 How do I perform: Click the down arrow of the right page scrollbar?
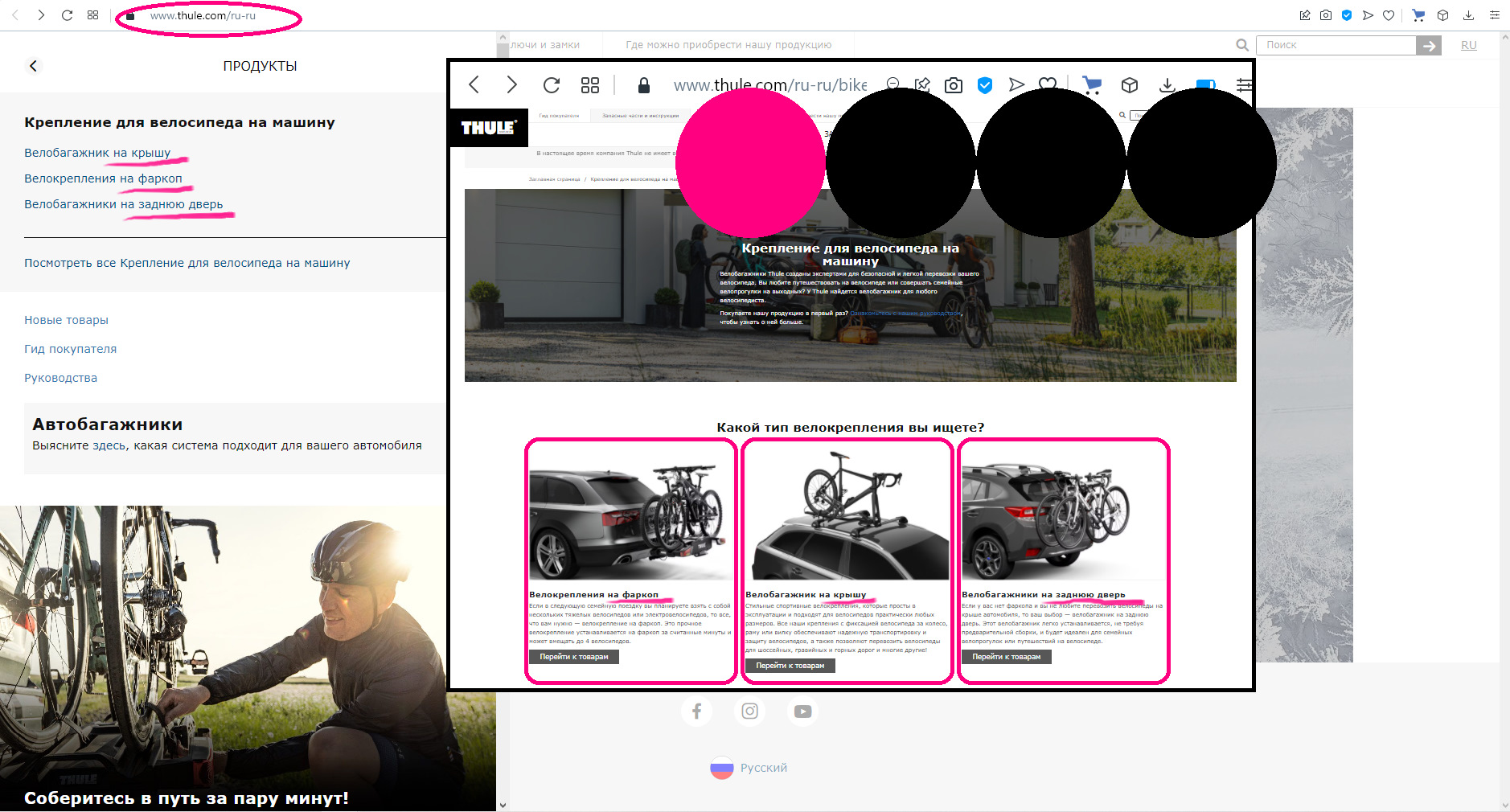[x=1504, y=806]
